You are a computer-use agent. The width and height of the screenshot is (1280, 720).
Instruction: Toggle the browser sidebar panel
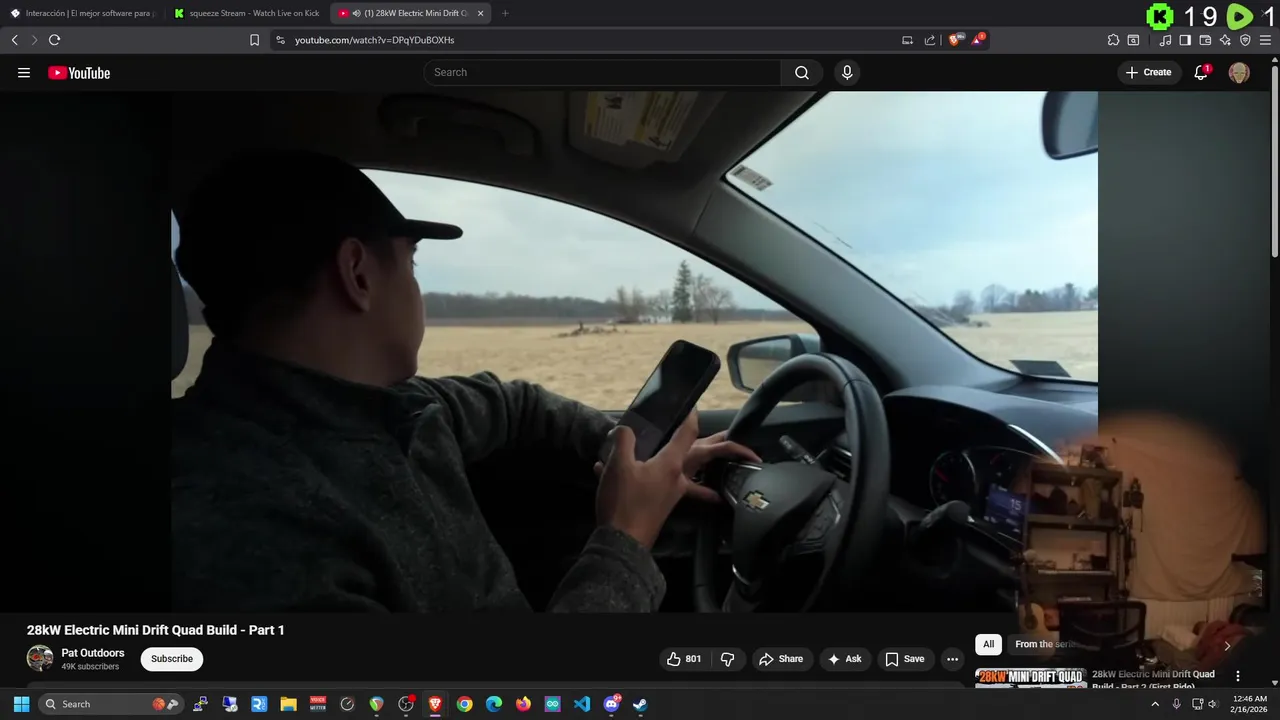tap(1185, 40)
